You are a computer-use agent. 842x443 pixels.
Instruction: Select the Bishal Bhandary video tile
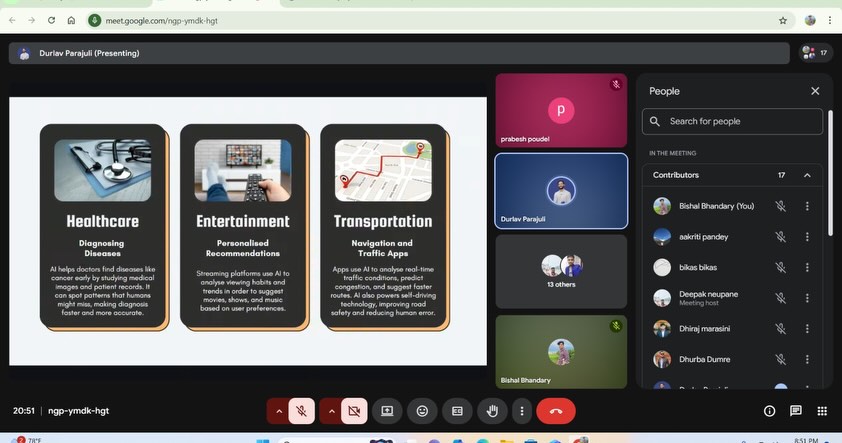tap(561, 352)
